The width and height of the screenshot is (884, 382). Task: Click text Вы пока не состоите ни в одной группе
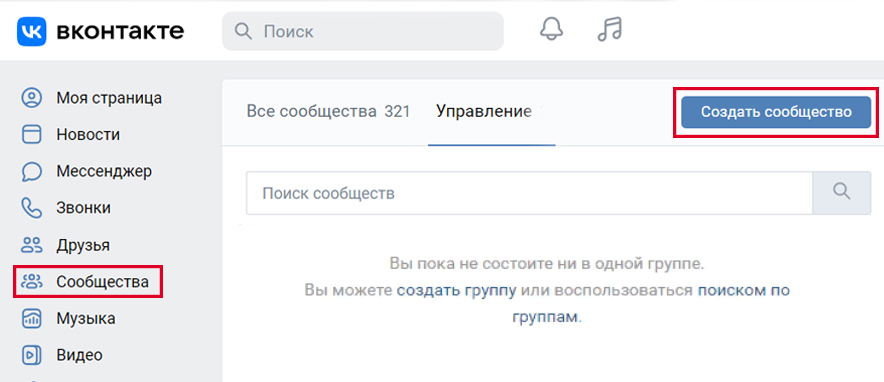click(547, 263)
